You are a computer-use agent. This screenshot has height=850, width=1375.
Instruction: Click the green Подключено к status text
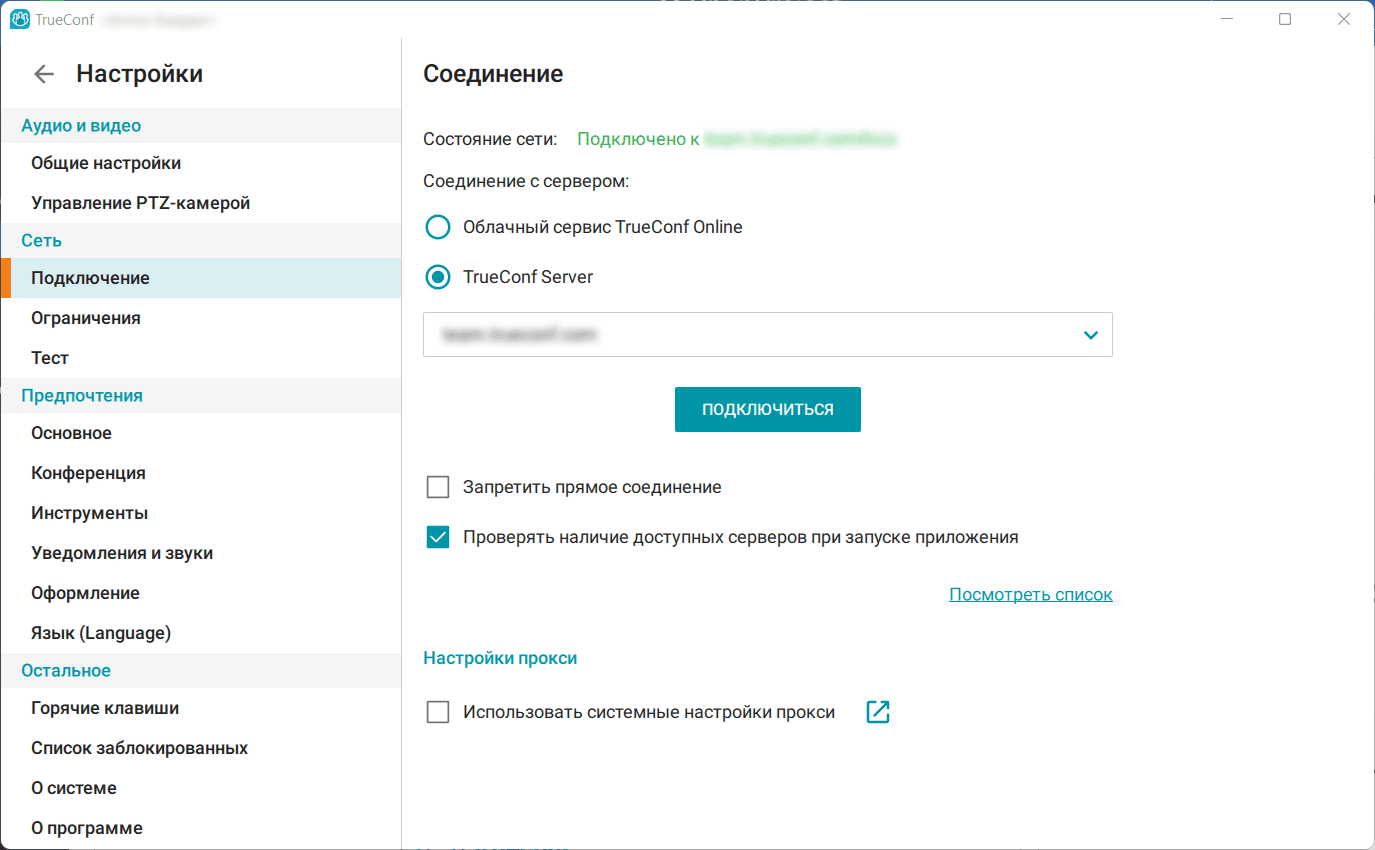(638, 140)
